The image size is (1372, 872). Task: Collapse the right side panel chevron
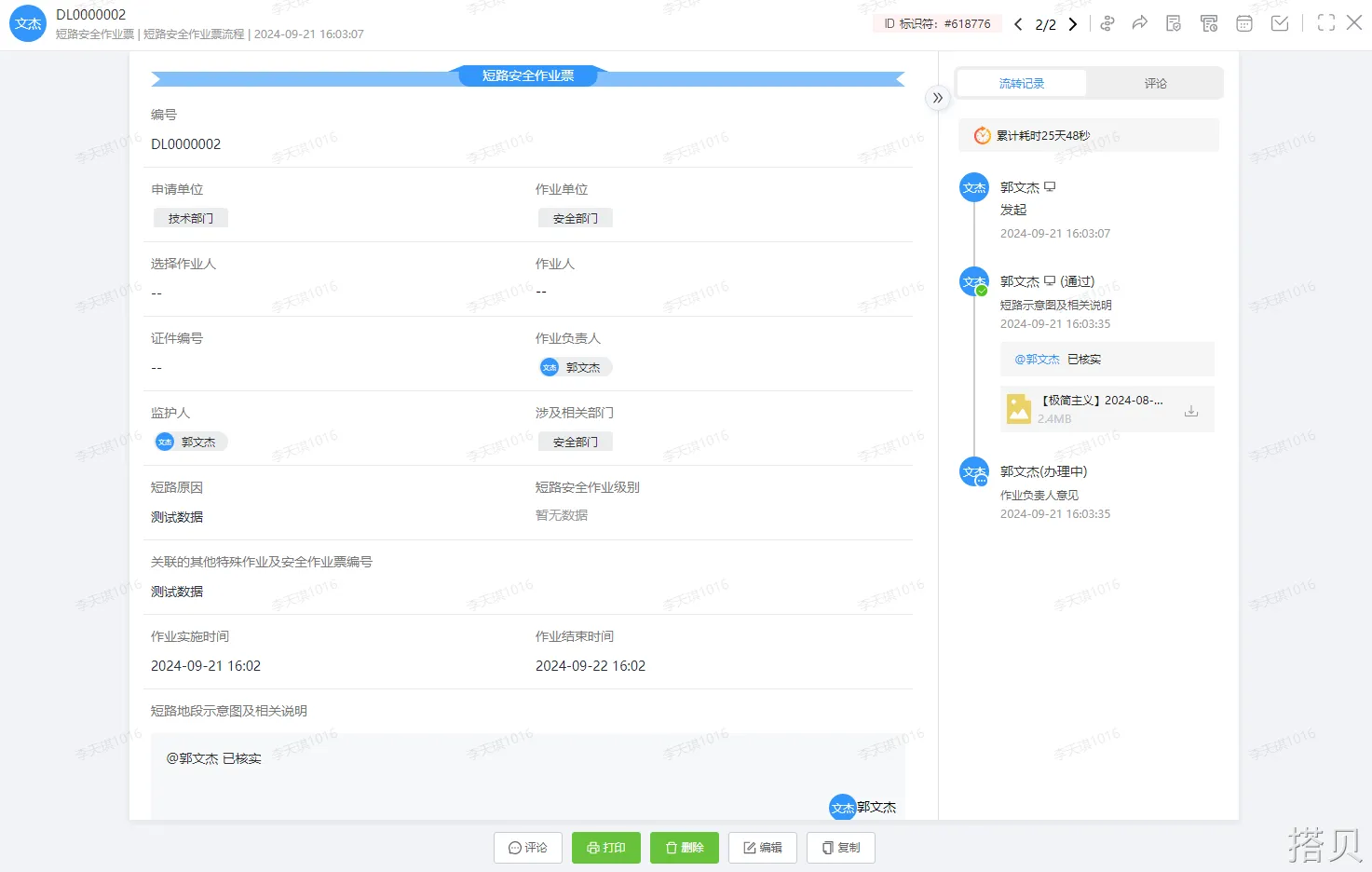(937, 98)
